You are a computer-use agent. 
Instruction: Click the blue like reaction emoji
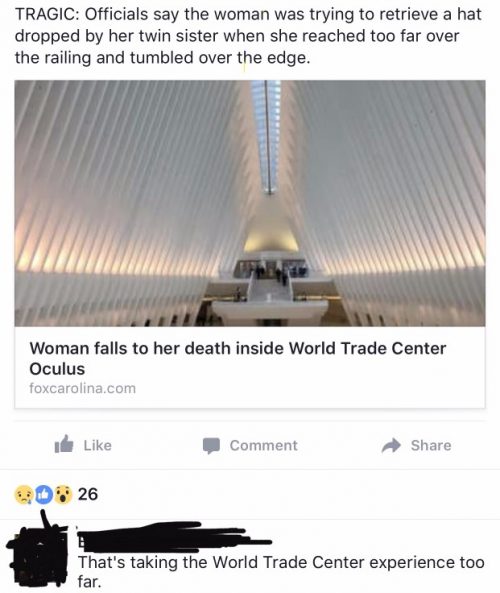(44, 495)
